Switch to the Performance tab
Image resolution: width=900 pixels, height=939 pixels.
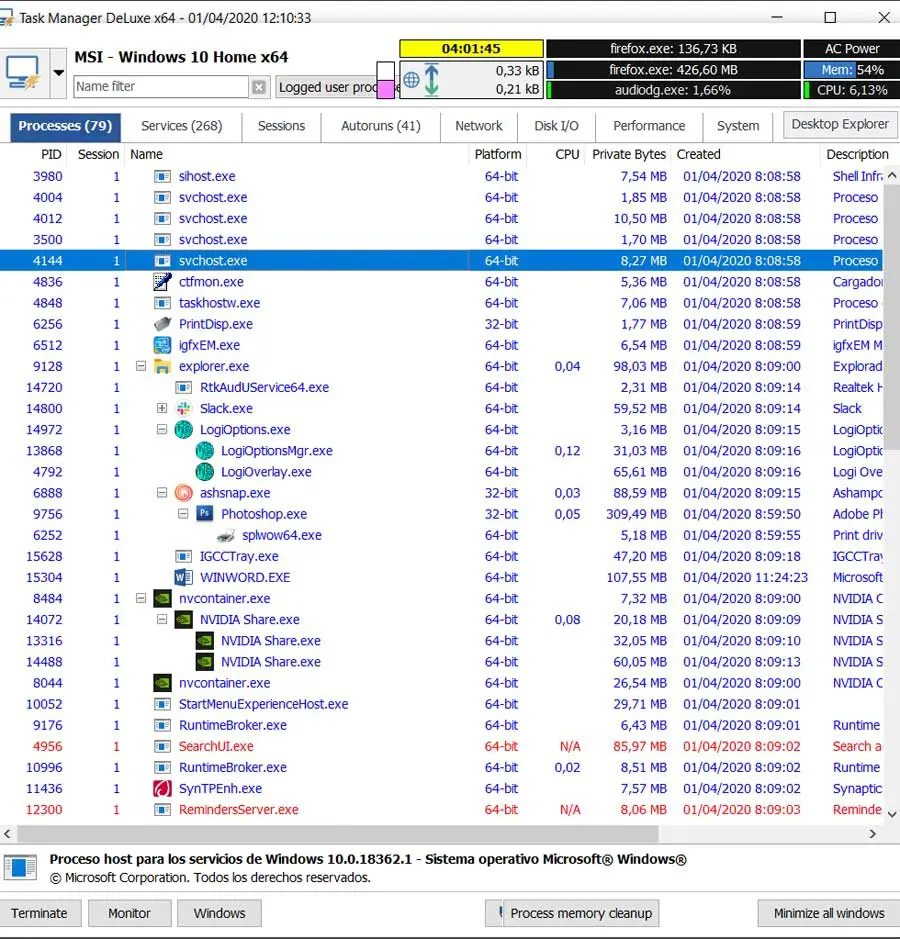[x=649, y=126]
